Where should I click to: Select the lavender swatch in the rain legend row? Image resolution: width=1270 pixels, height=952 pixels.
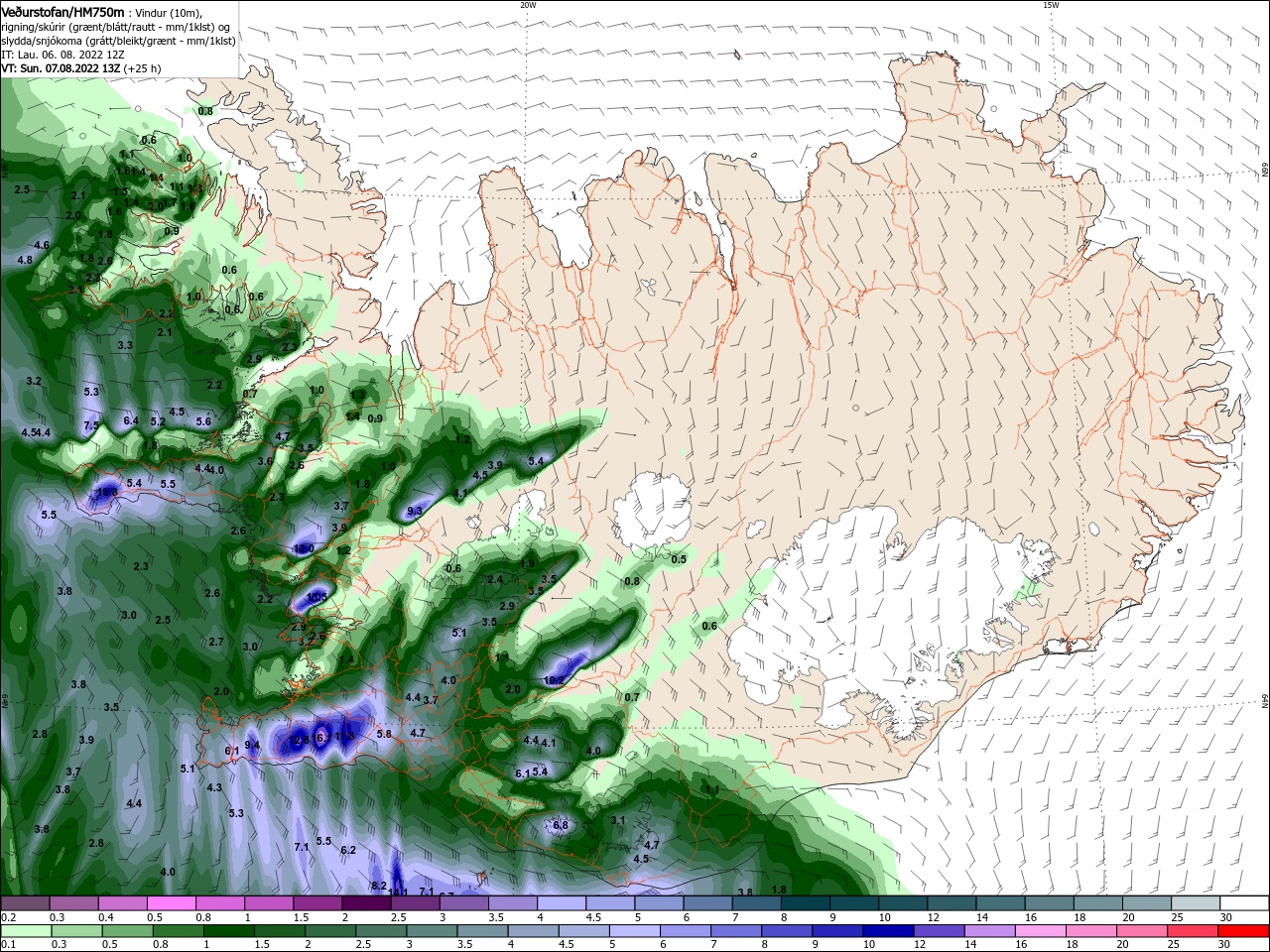[992, 930]
